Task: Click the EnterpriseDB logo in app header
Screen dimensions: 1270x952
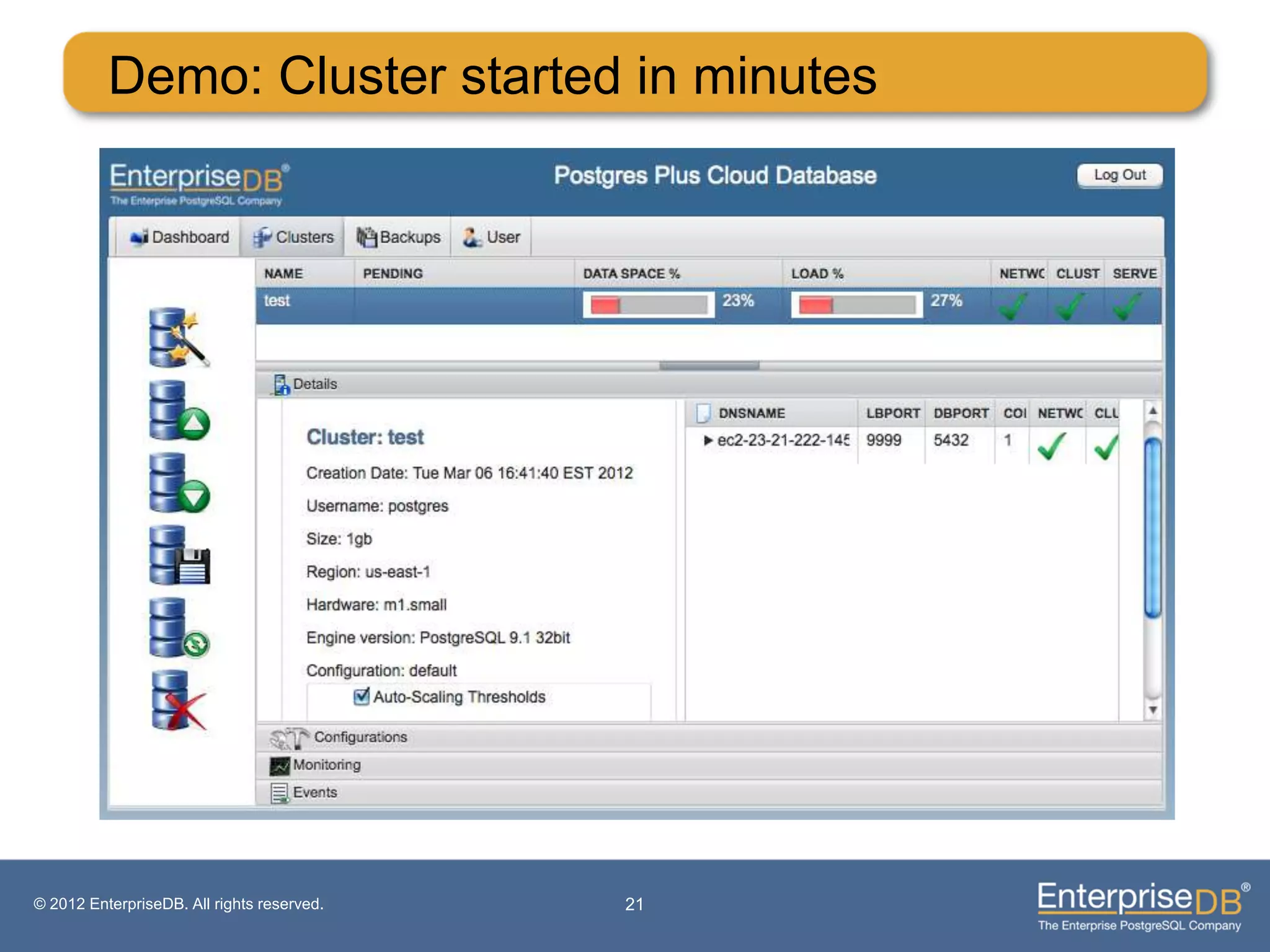Action: pos(200,184)
